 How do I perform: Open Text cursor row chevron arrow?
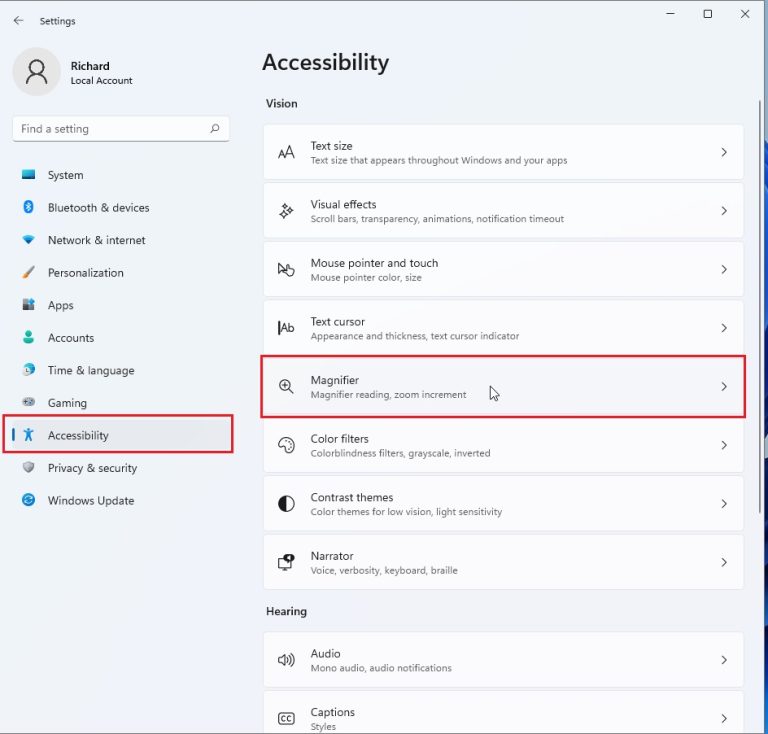[724, 328]
